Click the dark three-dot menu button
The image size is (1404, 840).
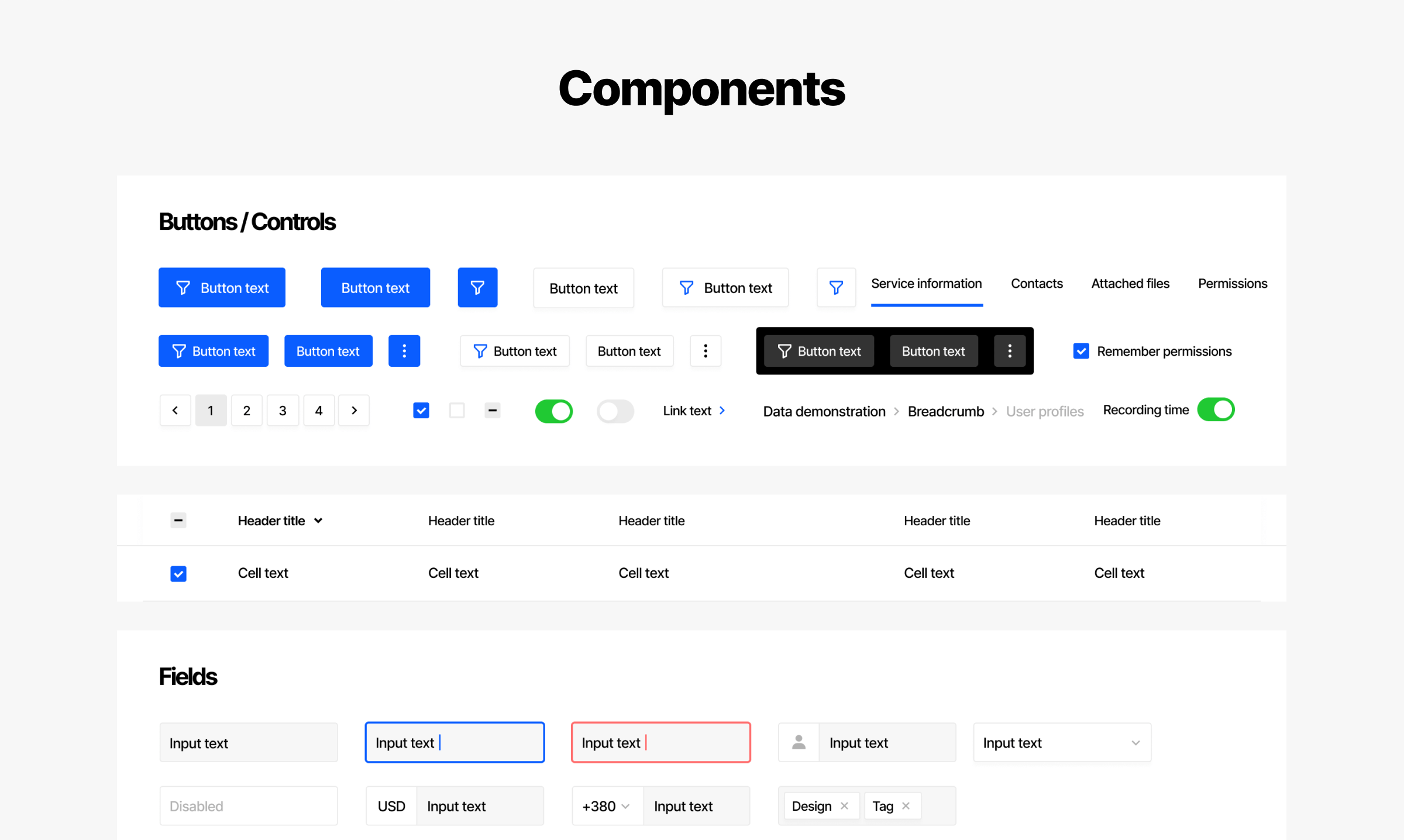tap(1010, 351)
